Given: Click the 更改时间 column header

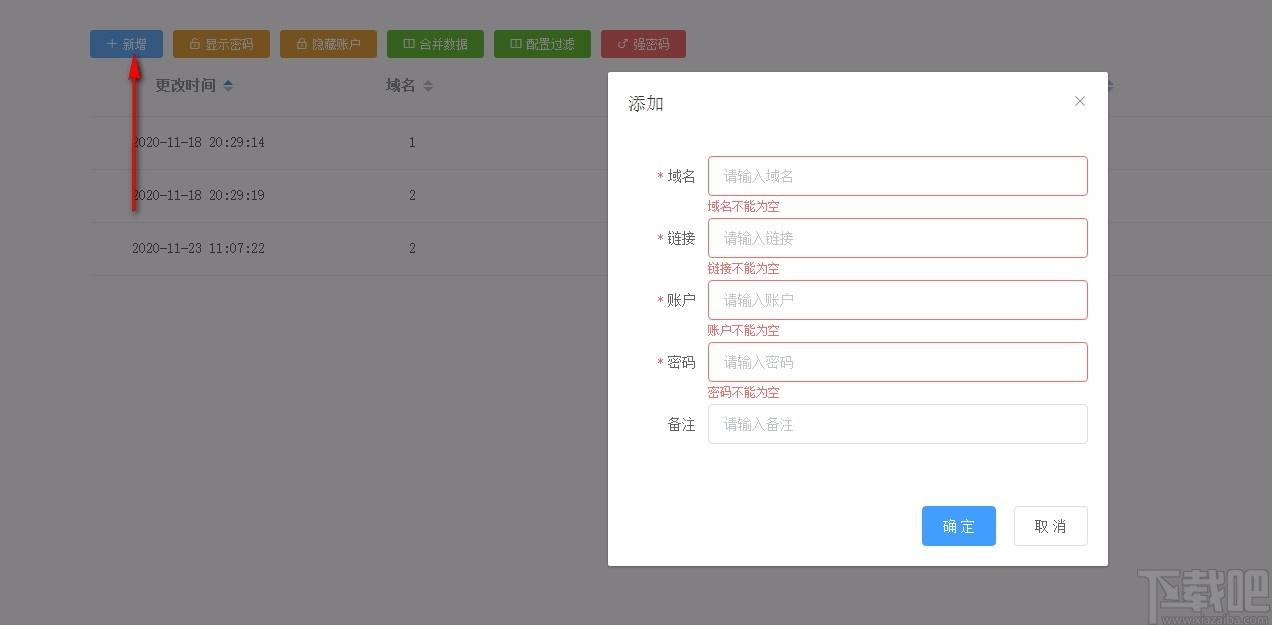Looking at the screenshot, I should pos(185,86).
